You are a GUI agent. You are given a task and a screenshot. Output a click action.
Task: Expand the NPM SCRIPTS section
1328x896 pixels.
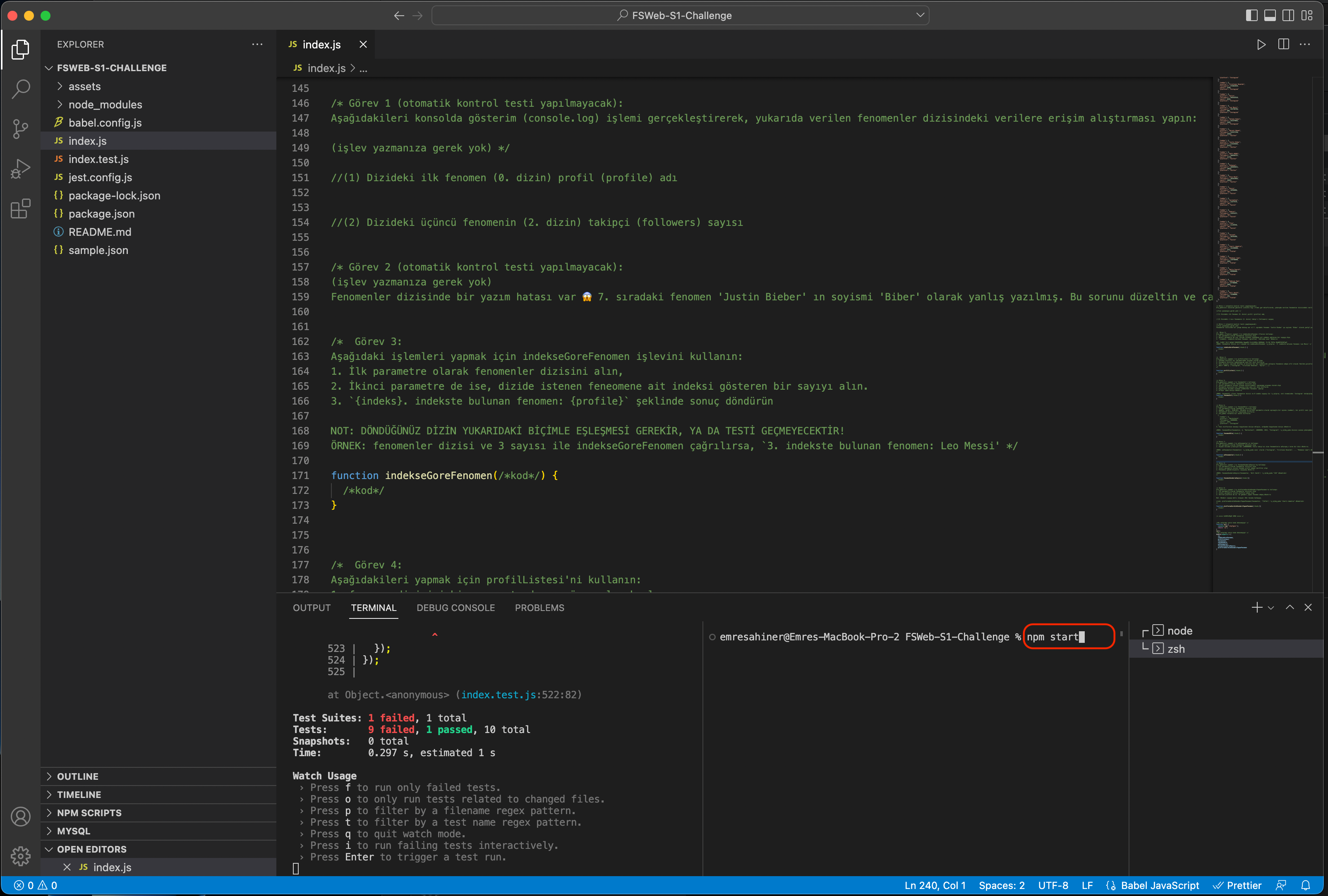click(x=89, y=812)
